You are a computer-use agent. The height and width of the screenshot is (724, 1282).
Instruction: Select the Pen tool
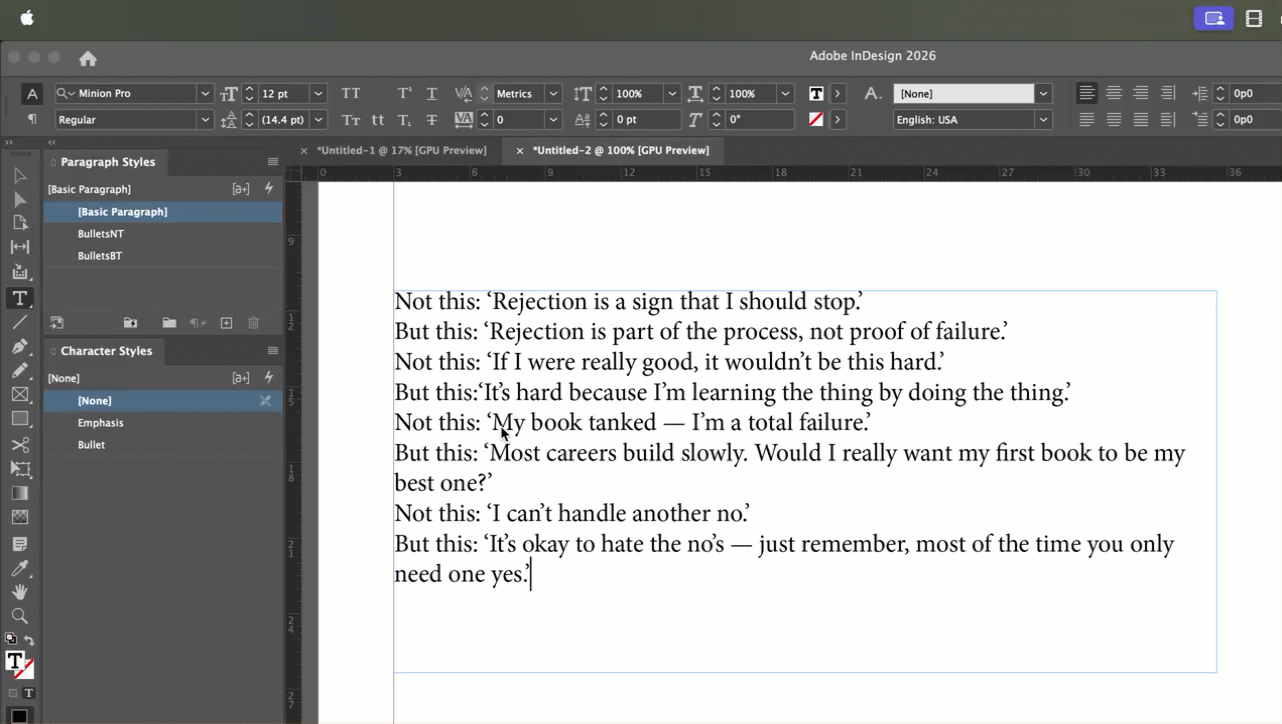coord(19,346)
